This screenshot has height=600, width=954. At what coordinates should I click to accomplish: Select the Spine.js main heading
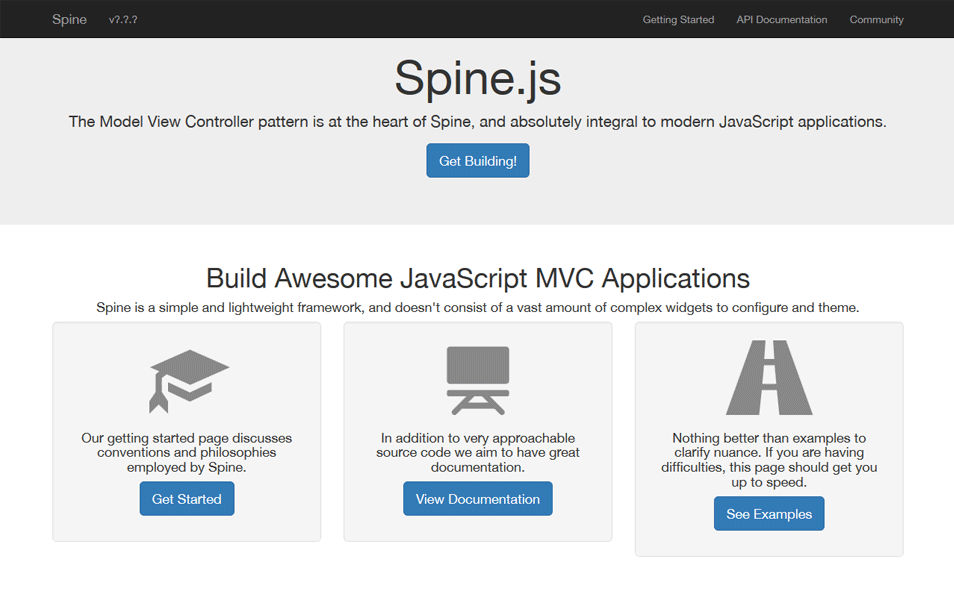478,78
